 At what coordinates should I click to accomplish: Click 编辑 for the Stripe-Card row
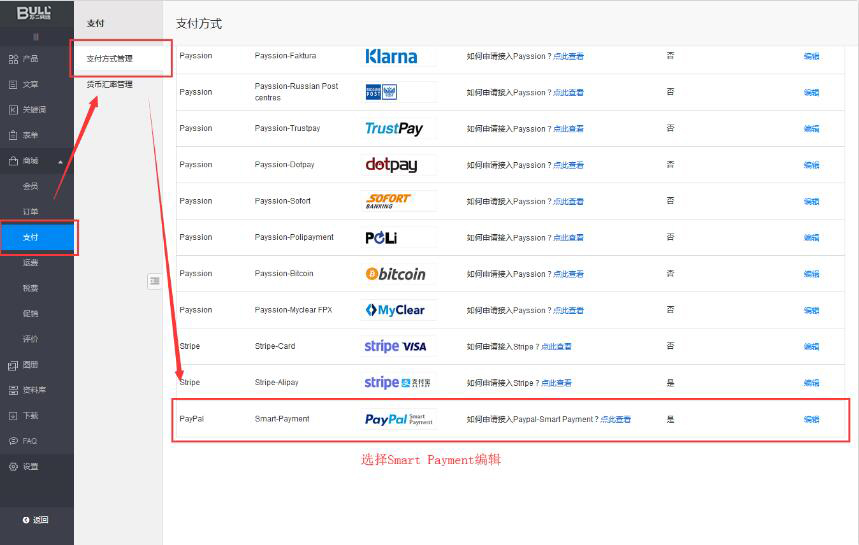click(811, 347)
